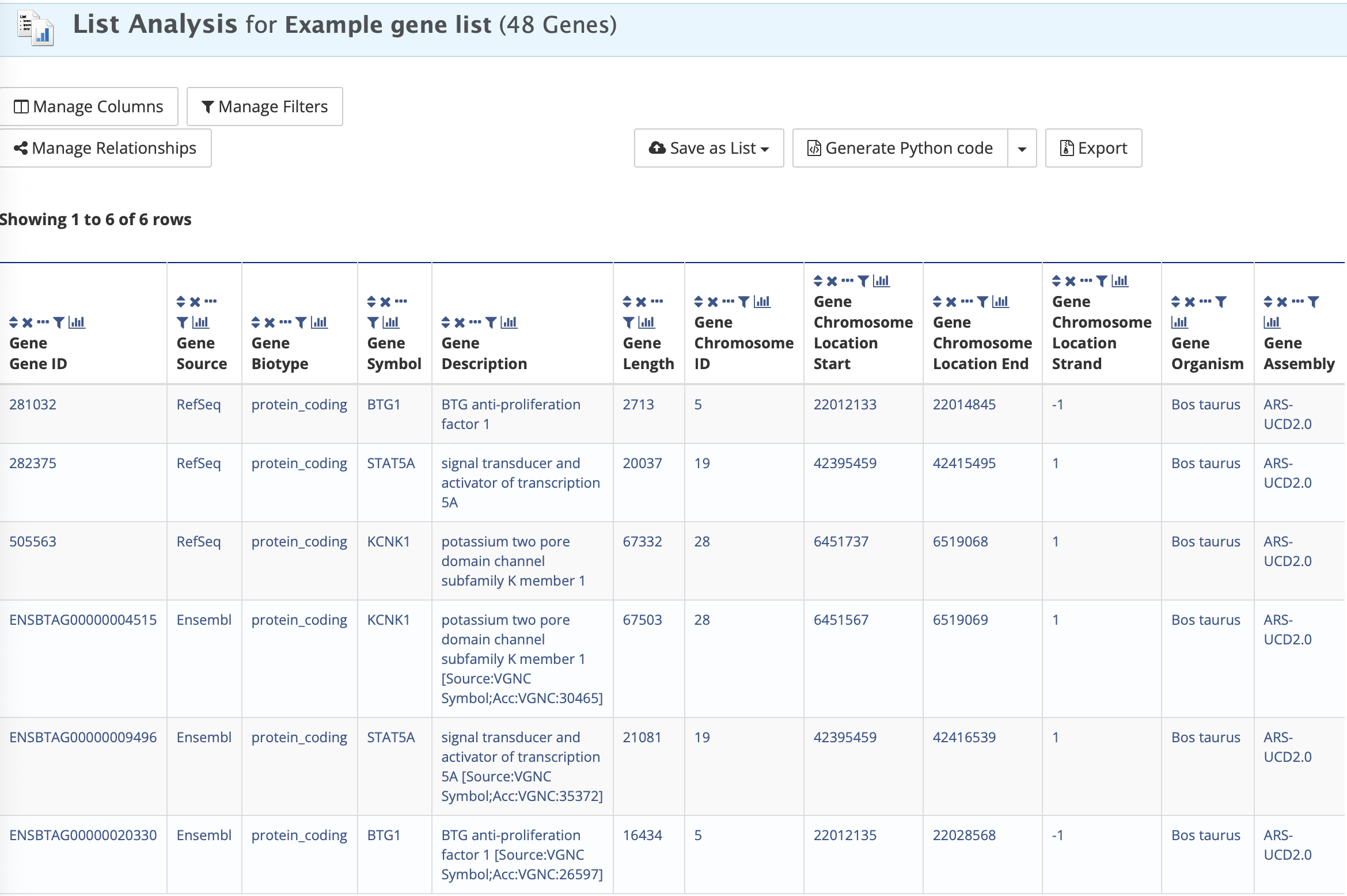This screenshot has height=896, width=1347.
Task: Open Manage Filters
Action: (x=265, y=107)
